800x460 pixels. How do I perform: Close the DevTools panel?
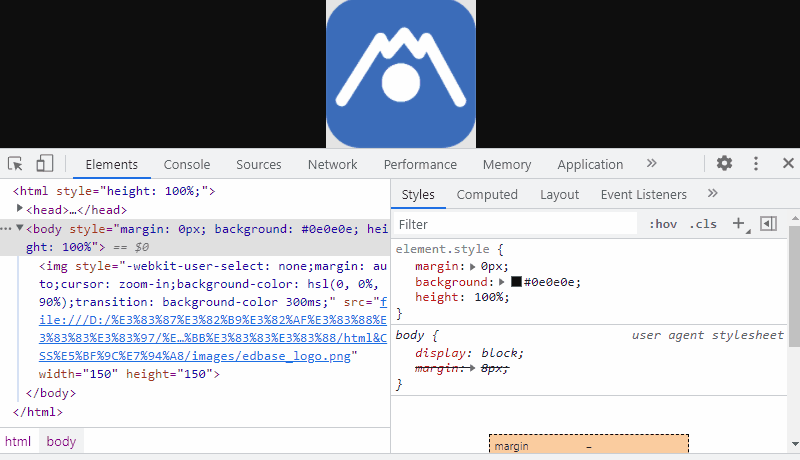click(x=788, y=163)
